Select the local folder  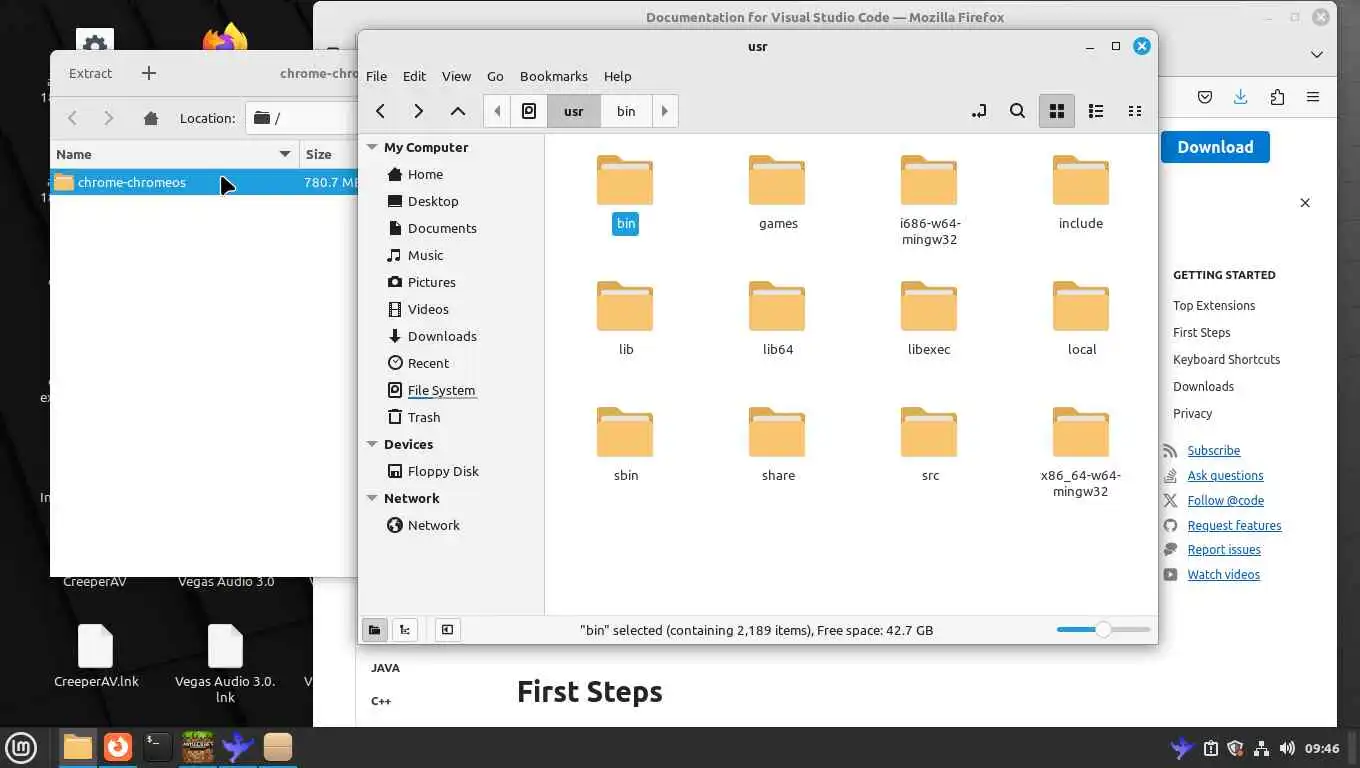point(1081,319)
